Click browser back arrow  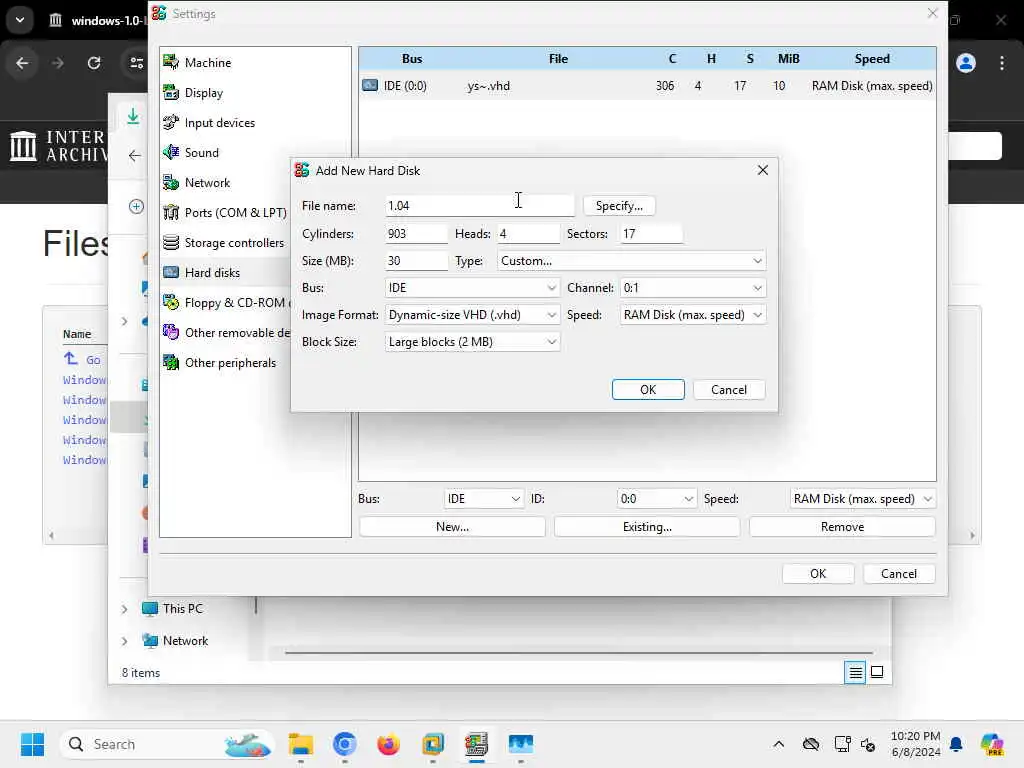(22, 63)
